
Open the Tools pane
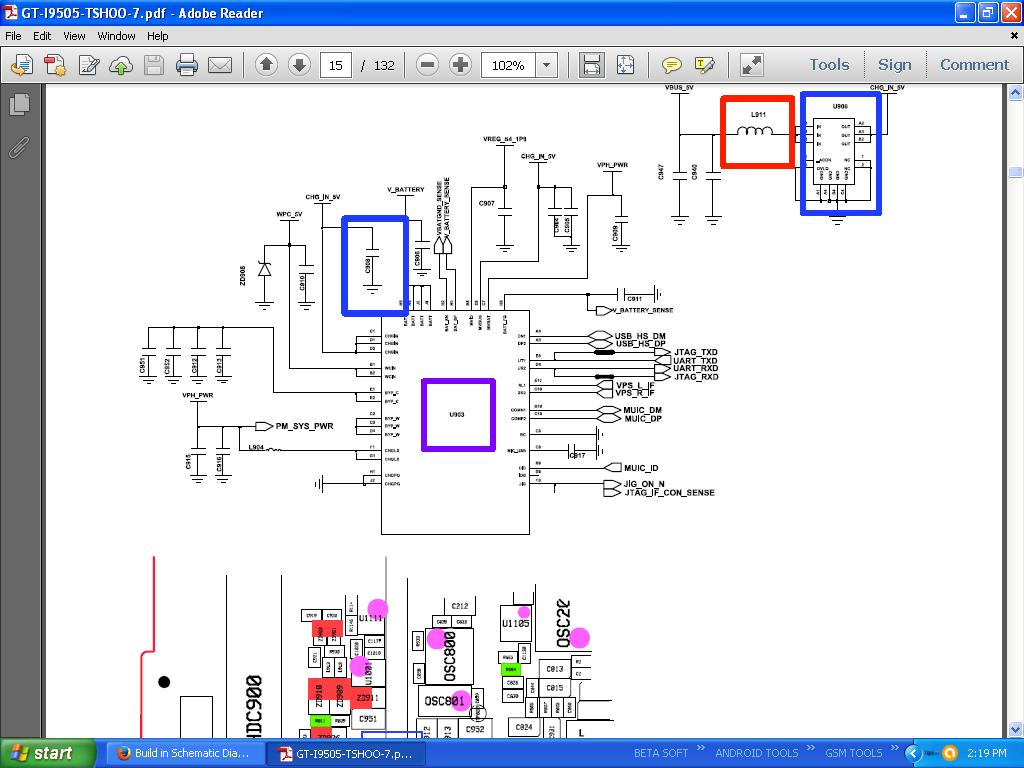829,65
